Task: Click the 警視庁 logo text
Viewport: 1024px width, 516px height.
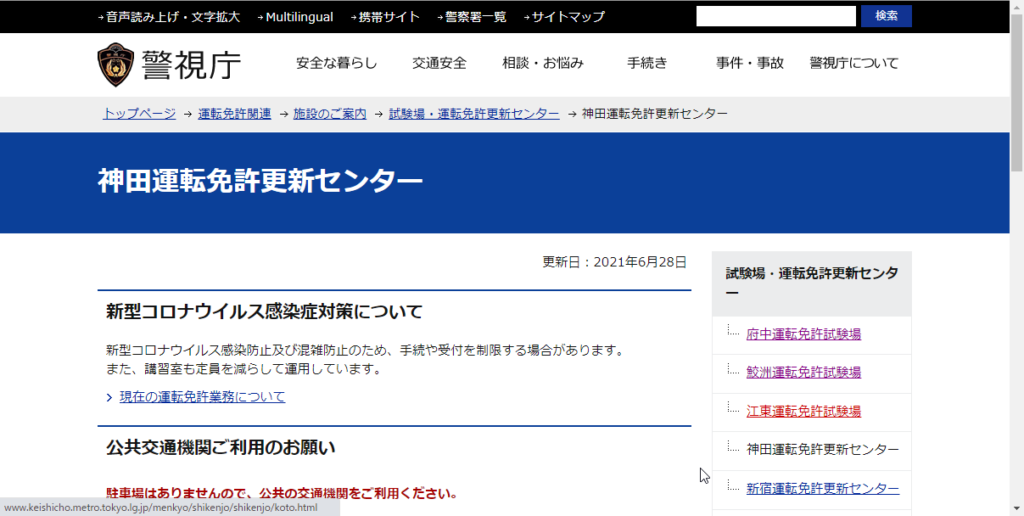Action: (191, 65)
